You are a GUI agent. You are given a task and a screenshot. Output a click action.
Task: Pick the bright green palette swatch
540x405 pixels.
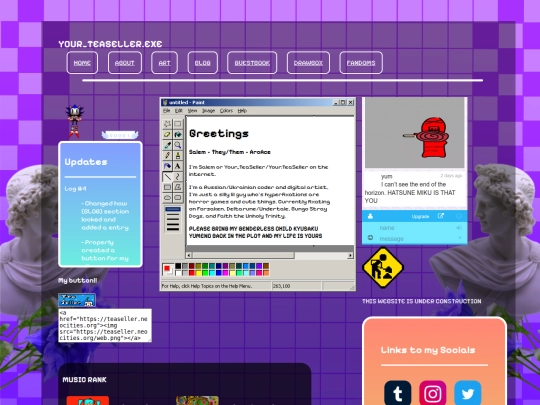click(205, 273)
